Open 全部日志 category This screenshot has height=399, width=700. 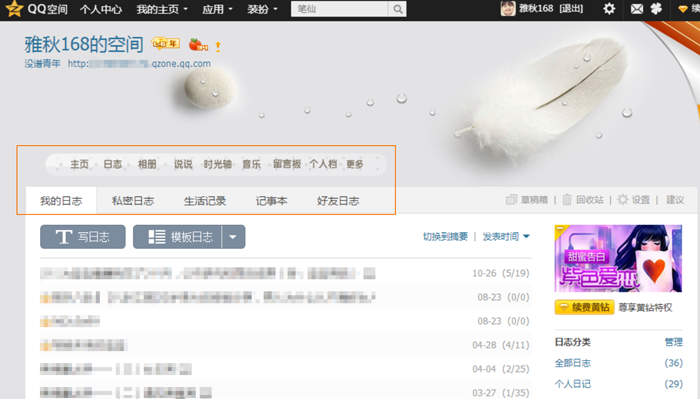(573, 363)
